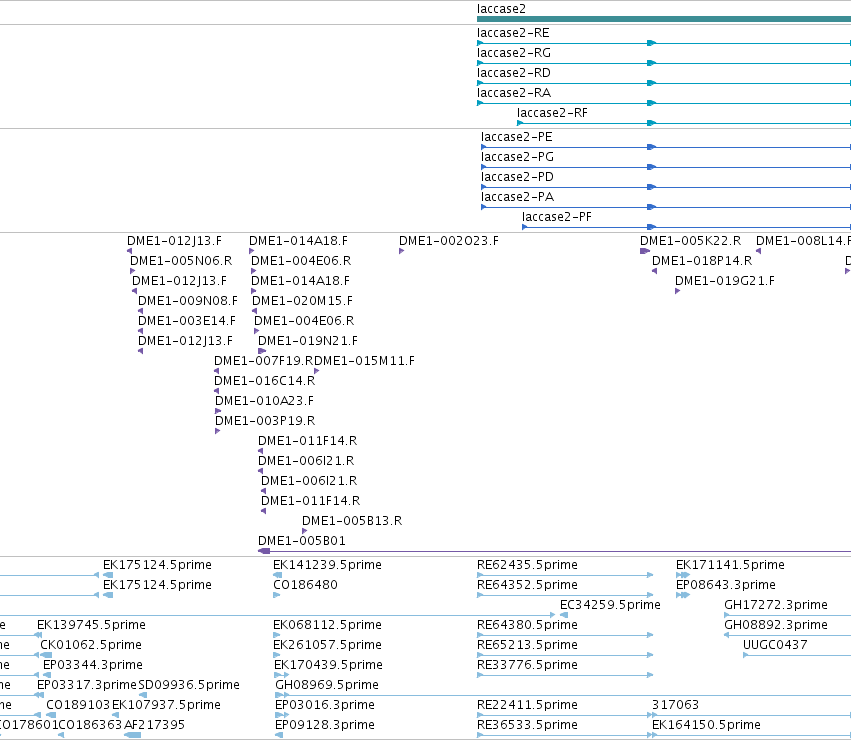The height and width of the screenshot is (740, 851).
Task: Select the EK068112.5prime EST label
Action: click(x=327, y=625)
